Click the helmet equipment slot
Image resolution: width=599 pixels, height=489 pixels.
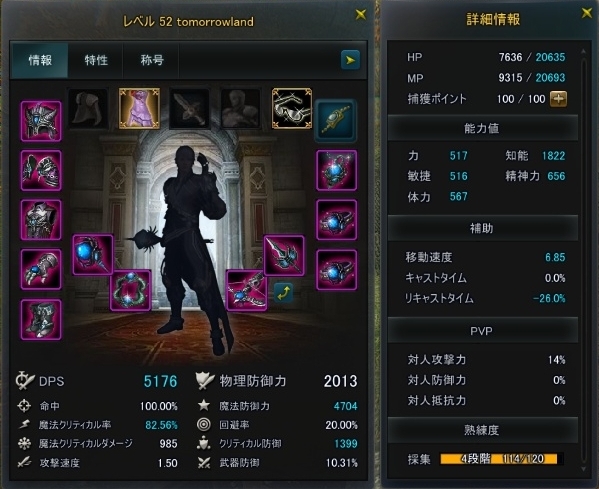pyautogui.click(x=41, y=121)
